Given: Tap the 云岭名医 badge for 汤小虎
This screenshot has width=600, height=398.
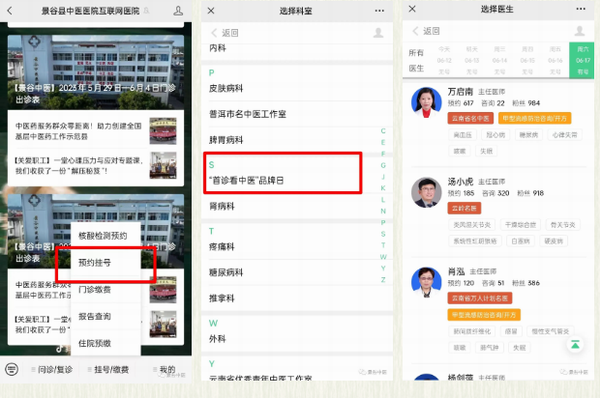Looking at the screenshot, I should (x=464, y=208).
